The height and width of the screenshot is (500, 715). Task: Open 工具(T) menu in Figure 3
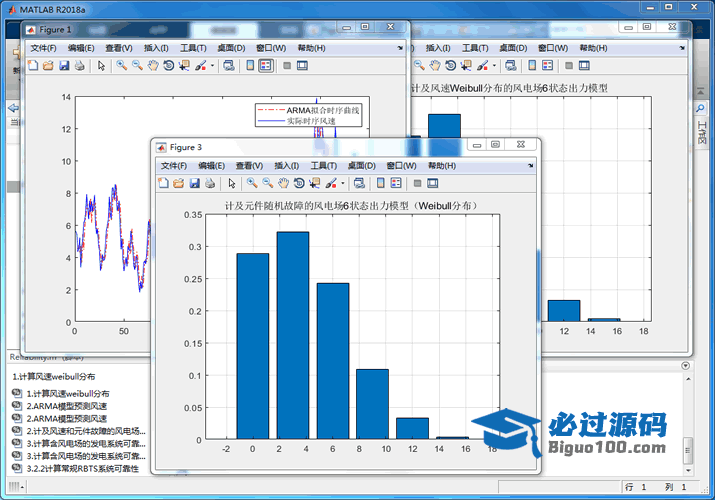tap(323, 165)
